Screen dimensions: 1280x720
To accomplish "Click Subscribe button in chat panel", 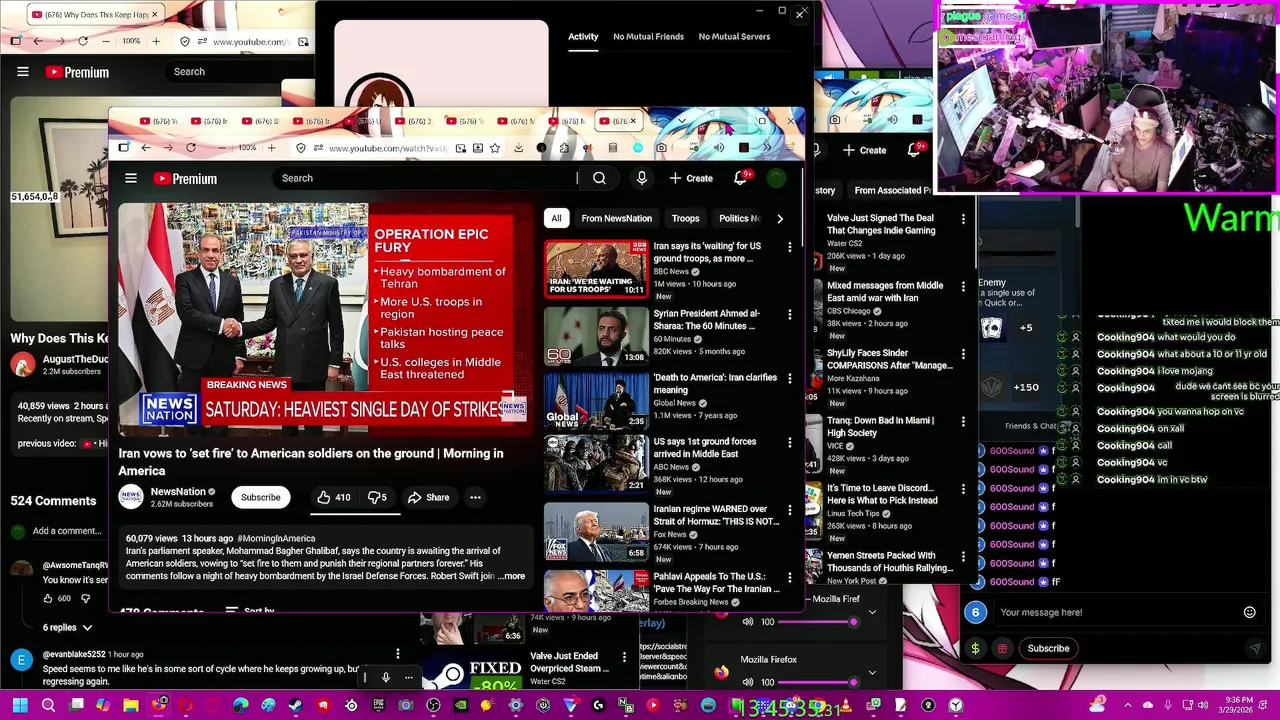I will [1048, 648].
